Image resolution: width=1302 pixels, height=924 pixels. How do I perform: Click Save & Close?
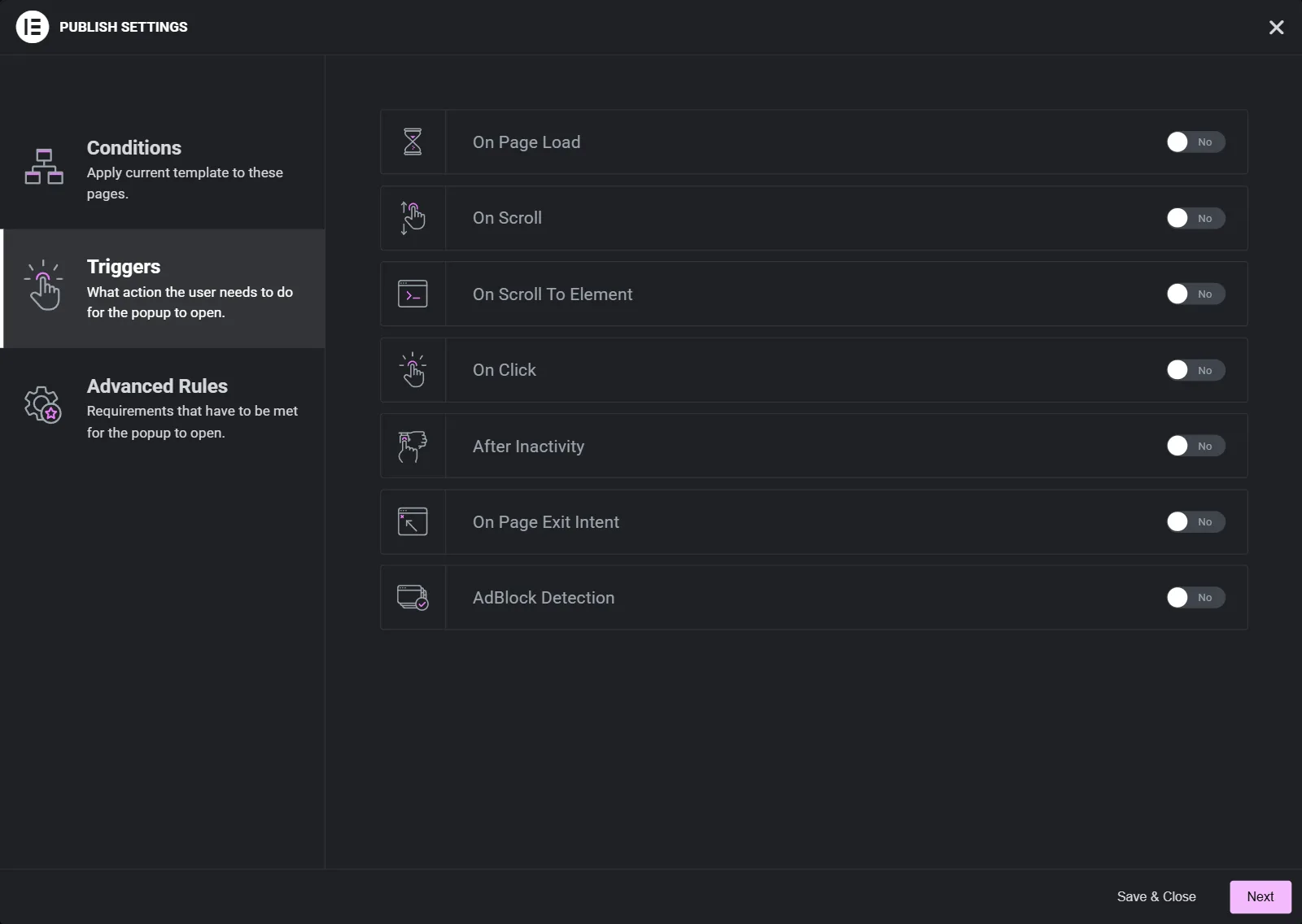[1156, 896]
